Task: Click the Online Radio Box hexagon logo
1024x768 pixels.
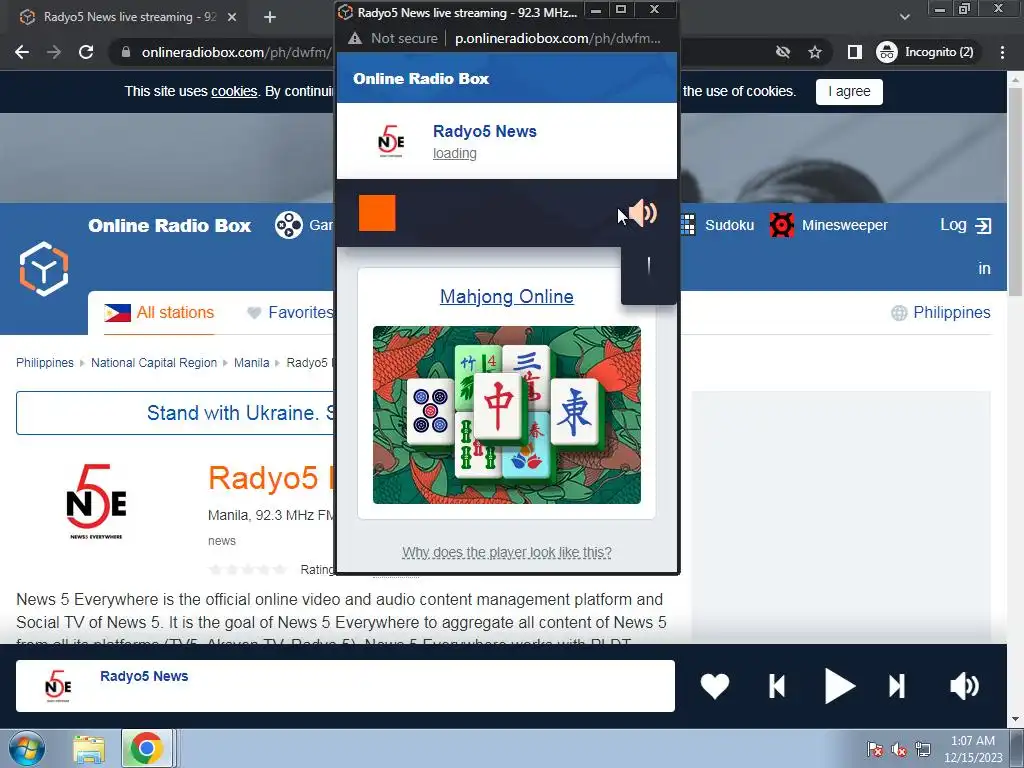Action: click(x=44, y=268)
